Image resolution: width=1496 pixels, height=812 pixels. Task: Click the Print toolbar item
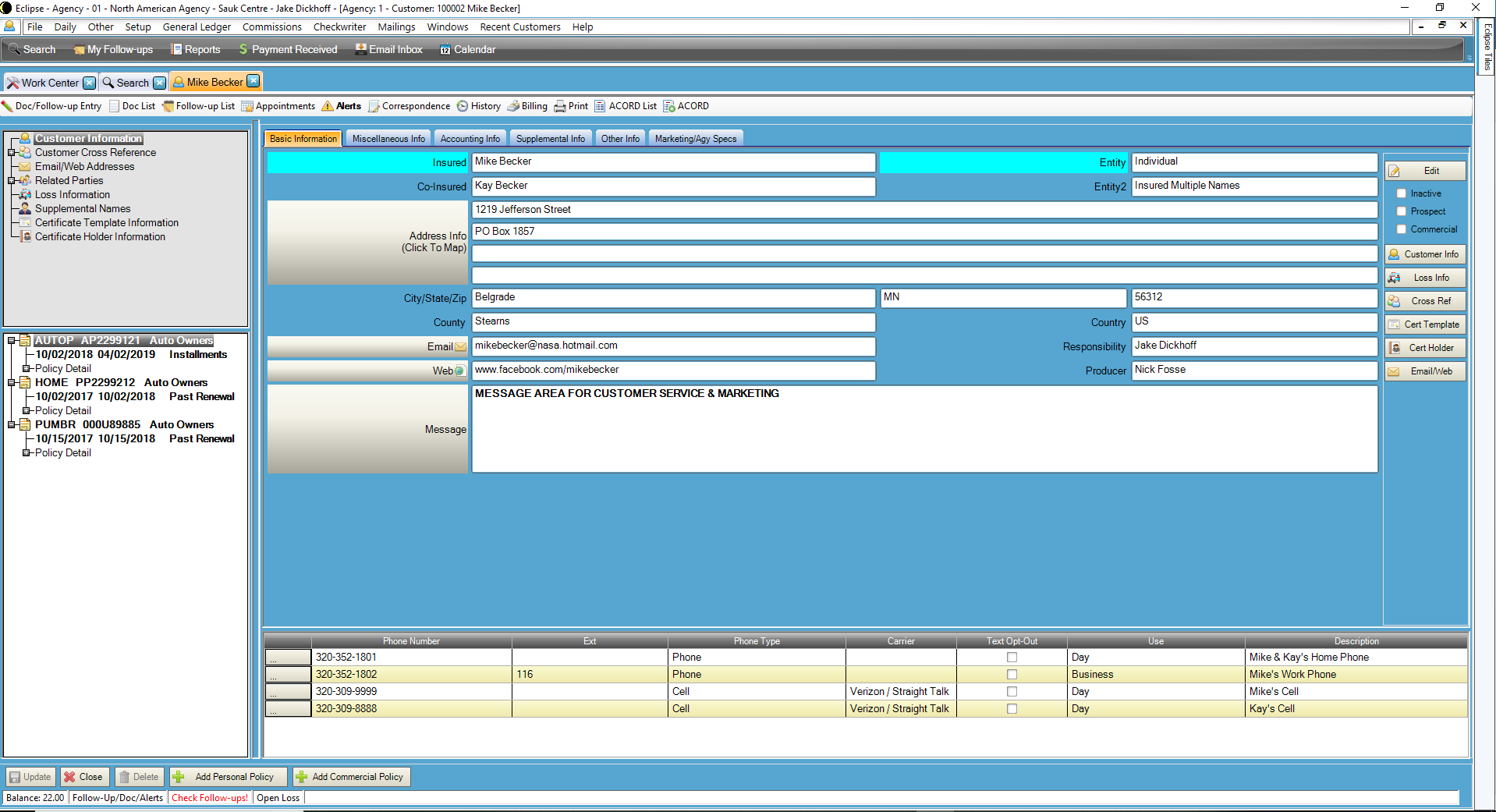[572, 106]
